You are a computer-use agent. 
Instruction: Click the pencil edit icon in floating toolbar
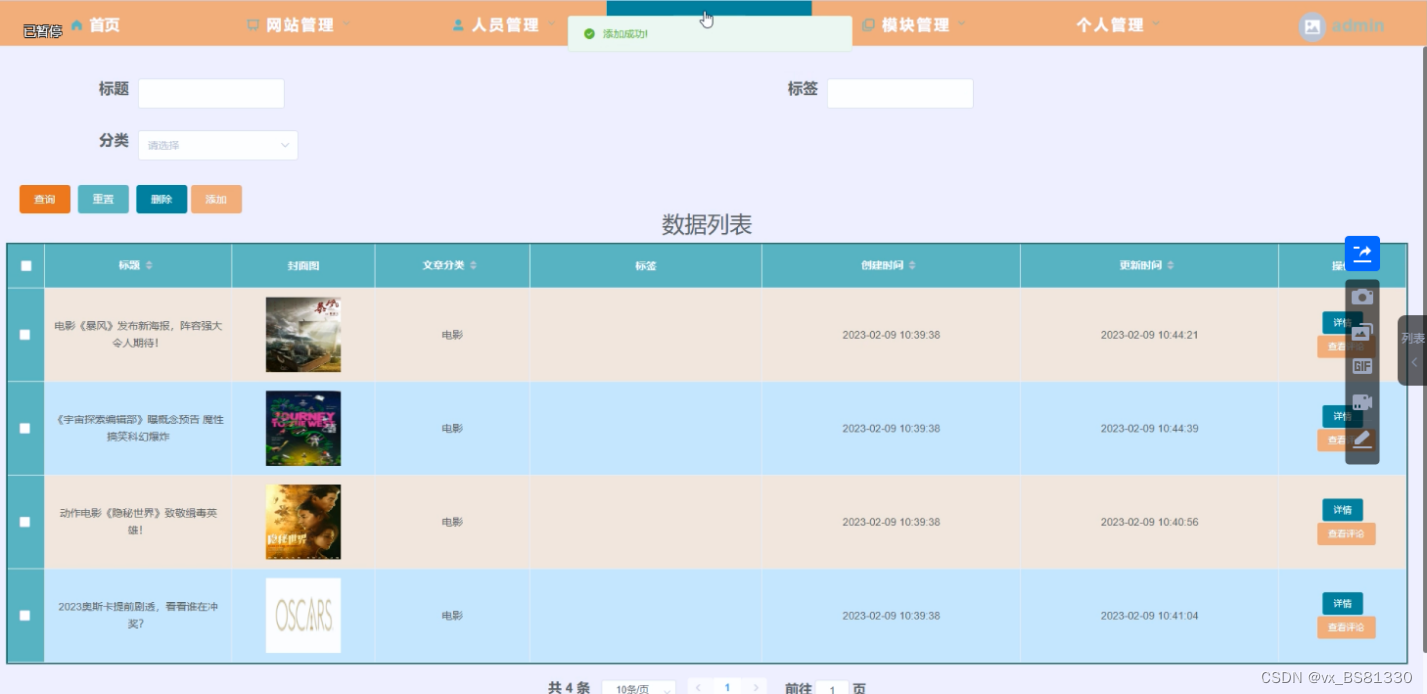tap(1362, 438)
